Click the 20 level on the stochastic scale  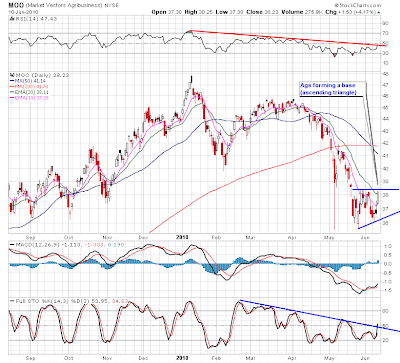[385, 340]
